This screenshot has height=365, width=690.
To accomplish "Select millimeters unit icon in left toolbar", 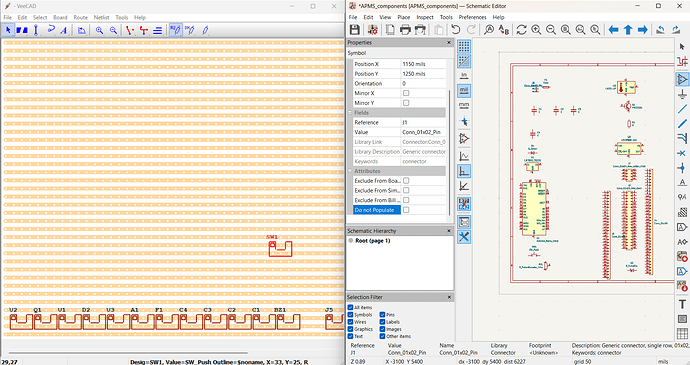I will click(464, 106).
